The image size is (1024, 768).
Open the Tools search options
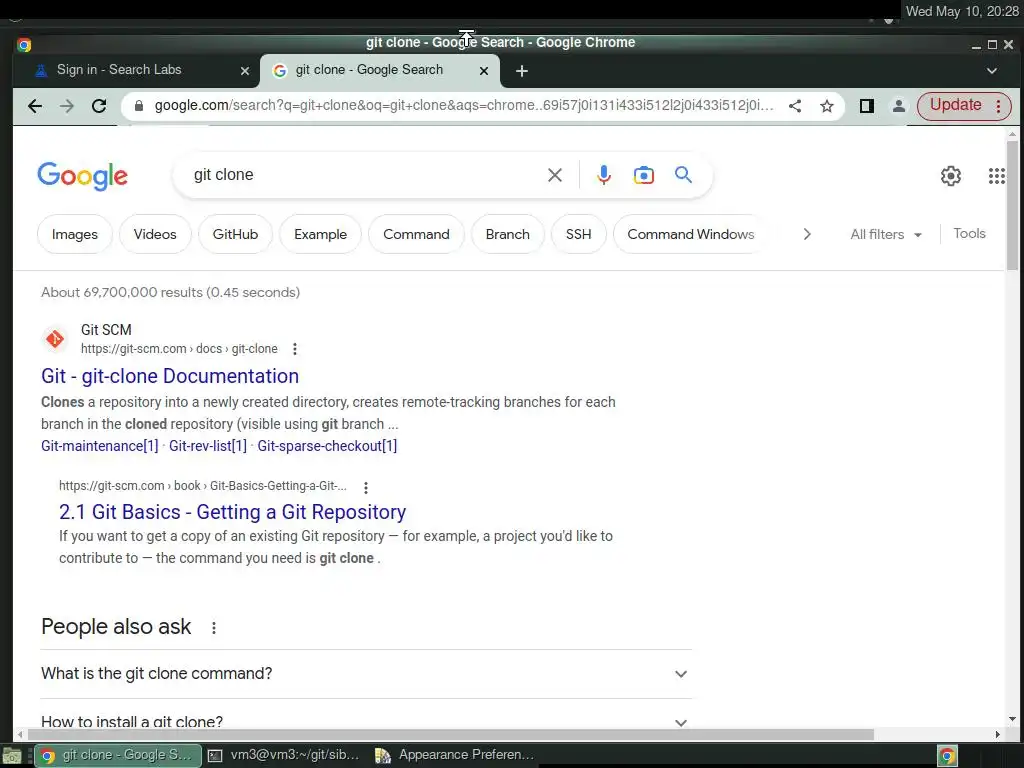pyautogui.click(x=969, y=234)
